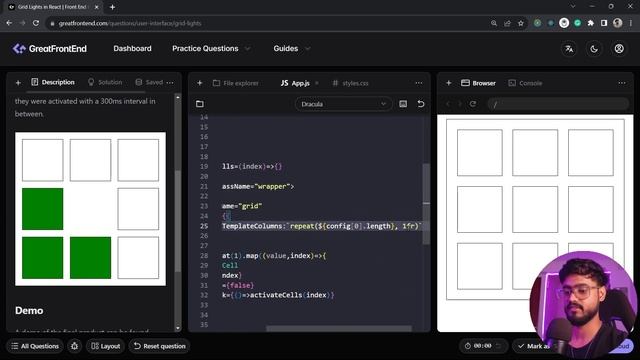Click the code format icon beside theme
The height and width of the screenshot is (360, 640).
coord(403,104)
